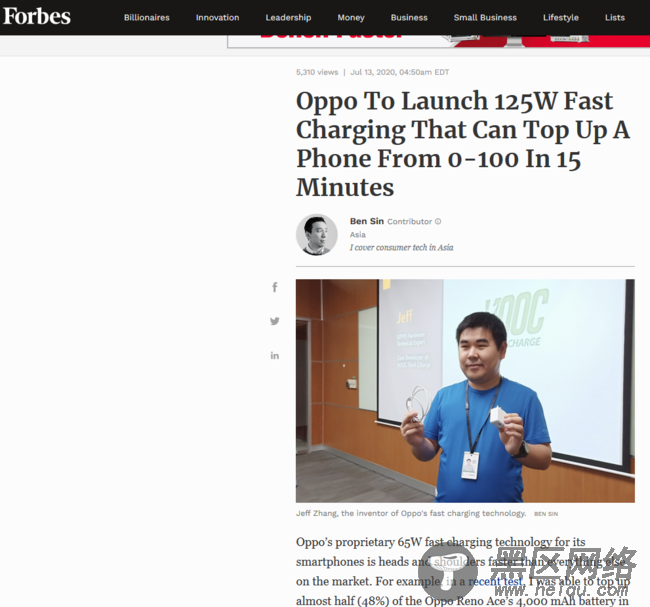Open the Lifestyle menu

click(x=561, y=17)
